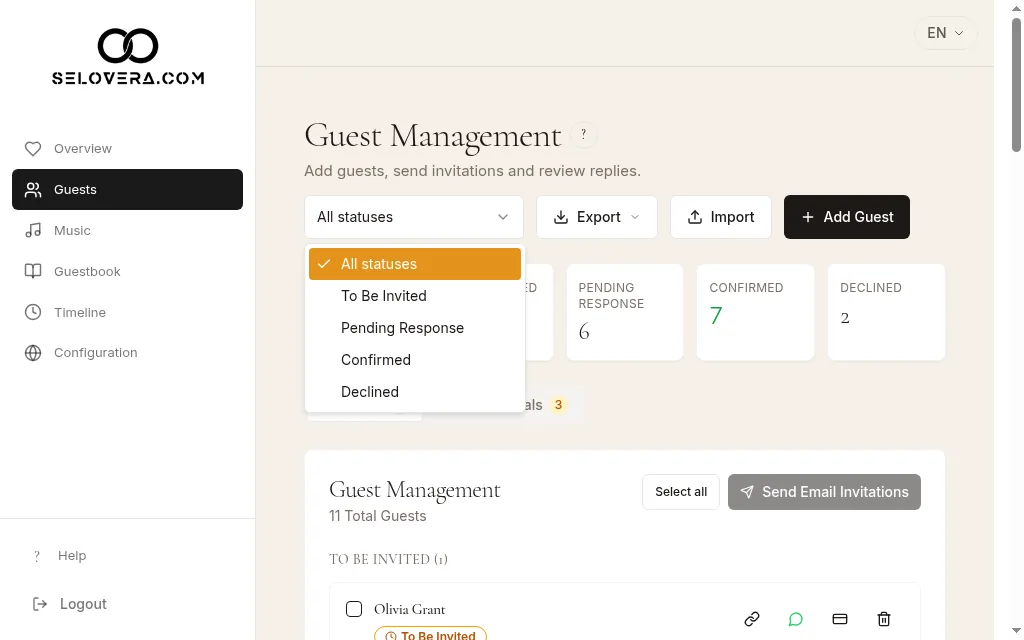1024x640 pixels.
Task: Click the Import button
Action: [720, 217]
